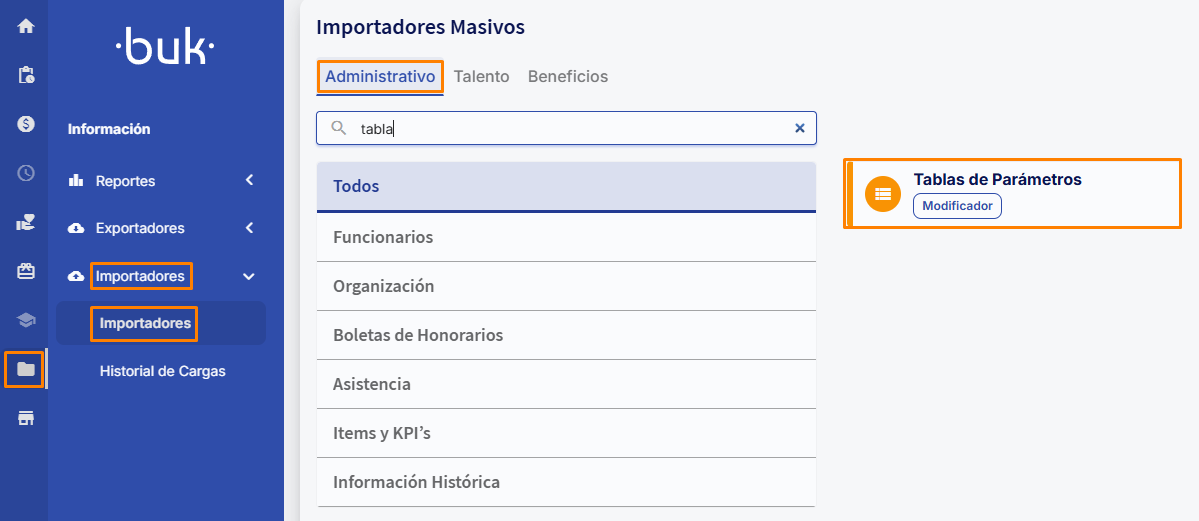Clear the search field with X

point(800,129)
